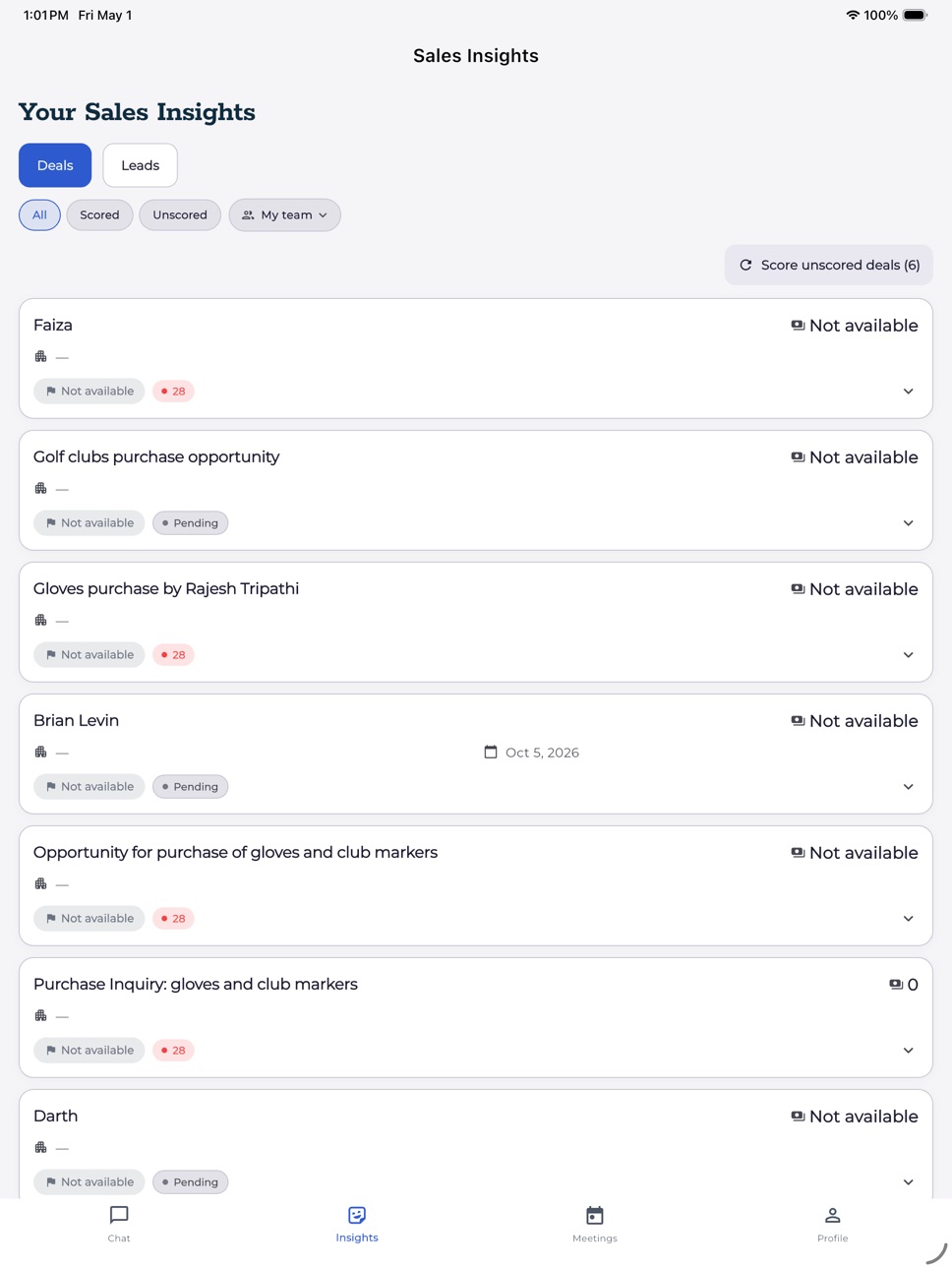This screenshot has height=1269, width=952.
Task: Click refresh icon in Score unscored deals
Action: pos(745,265)
